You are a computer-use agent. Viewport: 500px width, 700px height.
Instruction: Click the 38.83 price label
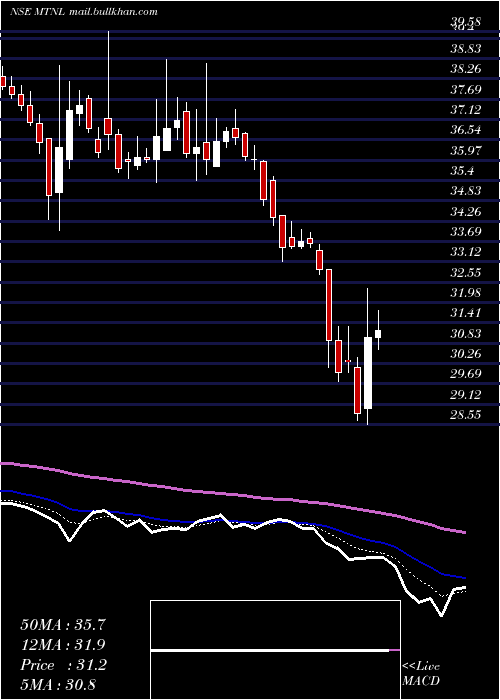tap(466, 48)
